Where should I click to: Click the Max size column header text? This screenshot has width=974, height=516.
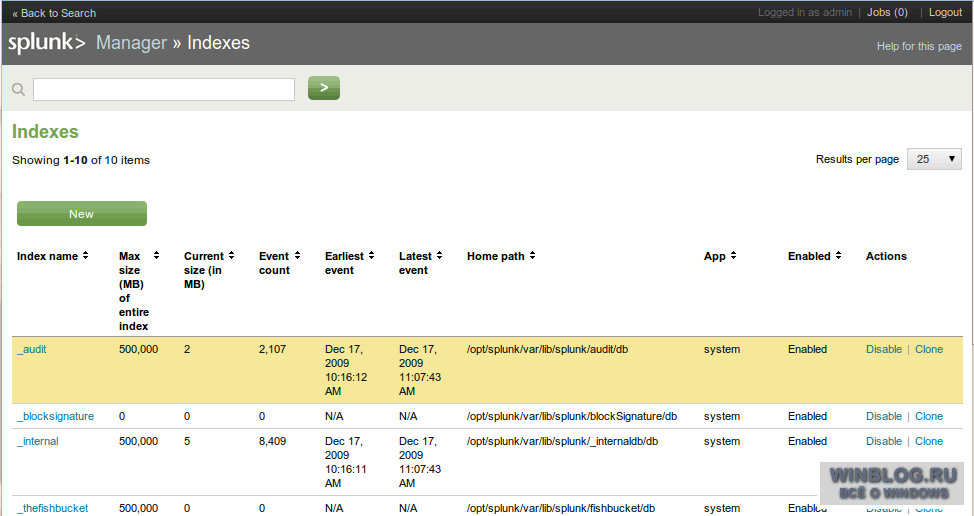pyautogui.click(x=134, y=291)
